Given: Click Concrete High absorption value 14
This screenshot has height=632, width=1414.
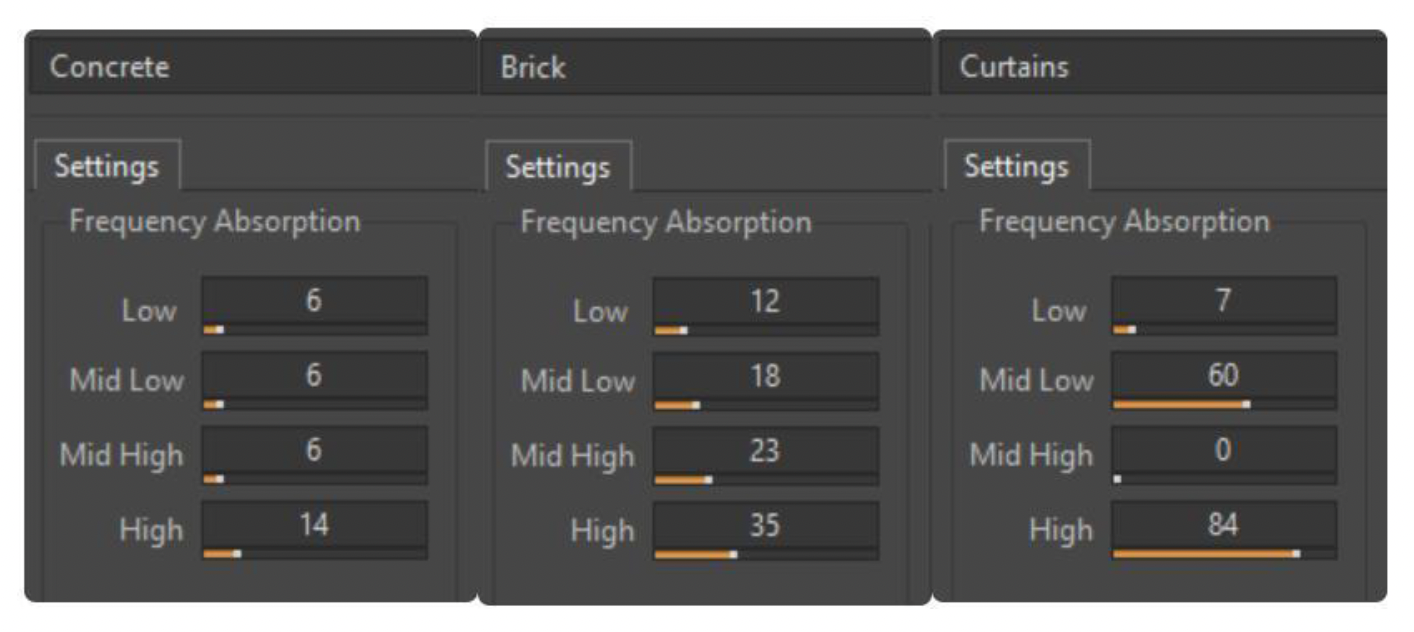Looking at the screenshot, I should click(x=314, y=526).
